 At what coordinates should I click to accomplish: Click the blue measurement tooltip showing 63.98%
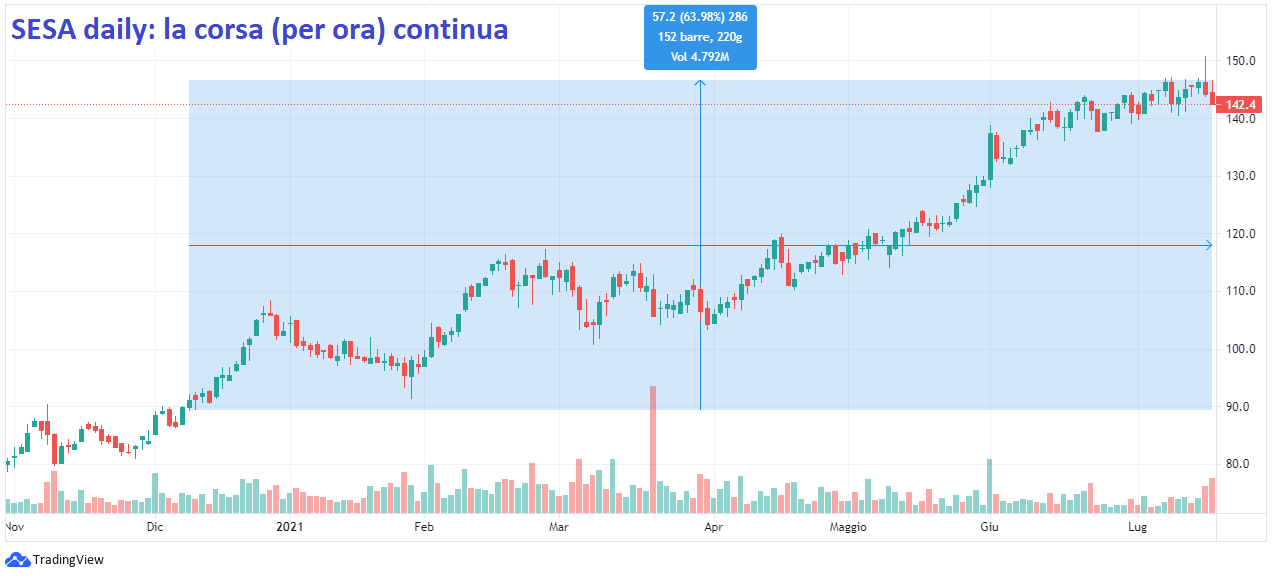(x=700, y=37)
